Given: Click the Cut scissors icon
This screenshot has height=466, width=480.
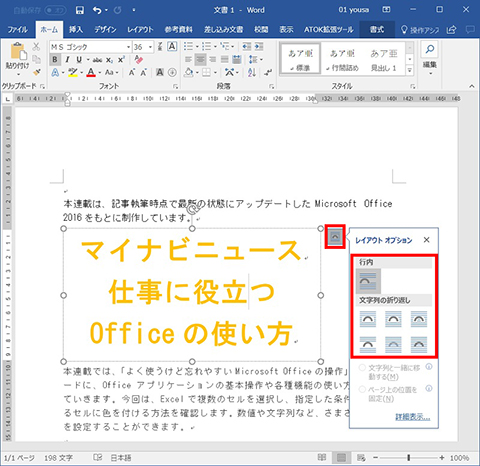Looking at the screenshot, I should point(36,47).
